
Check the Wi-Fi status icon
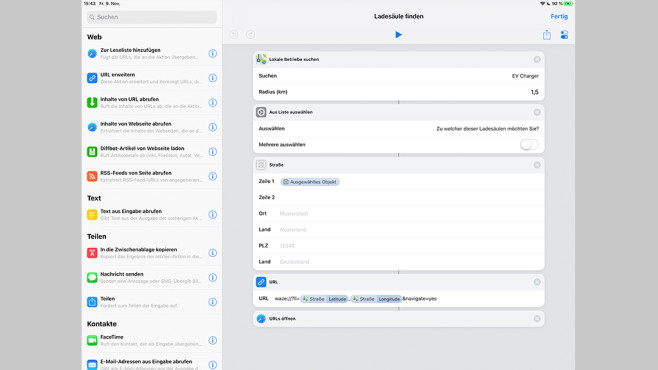pyautogui.click(x=542, y=3)
